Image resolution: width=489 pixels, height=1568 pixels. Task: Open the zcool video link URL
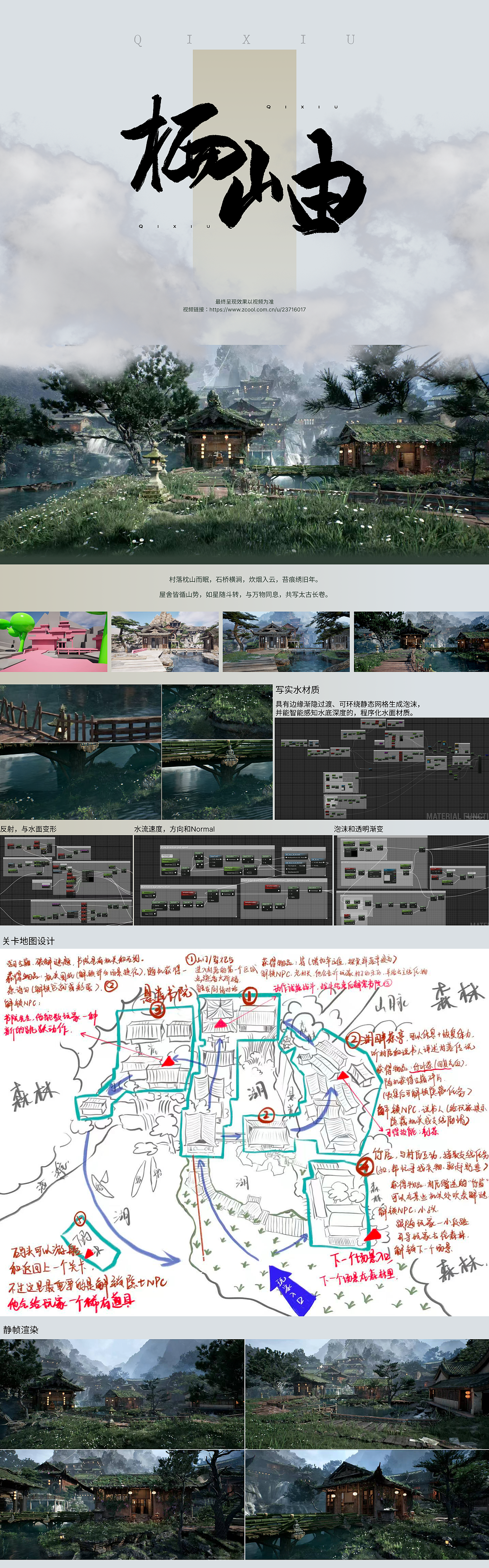pyautogui.click(x=257, y=309)
